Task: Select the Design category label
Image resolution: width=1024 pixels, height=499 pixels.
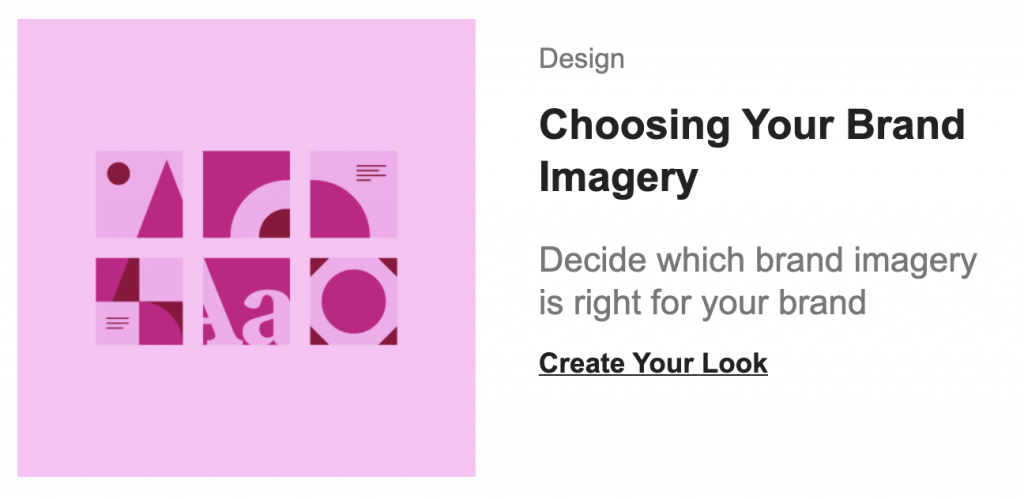Action: (x=581, y=59)
